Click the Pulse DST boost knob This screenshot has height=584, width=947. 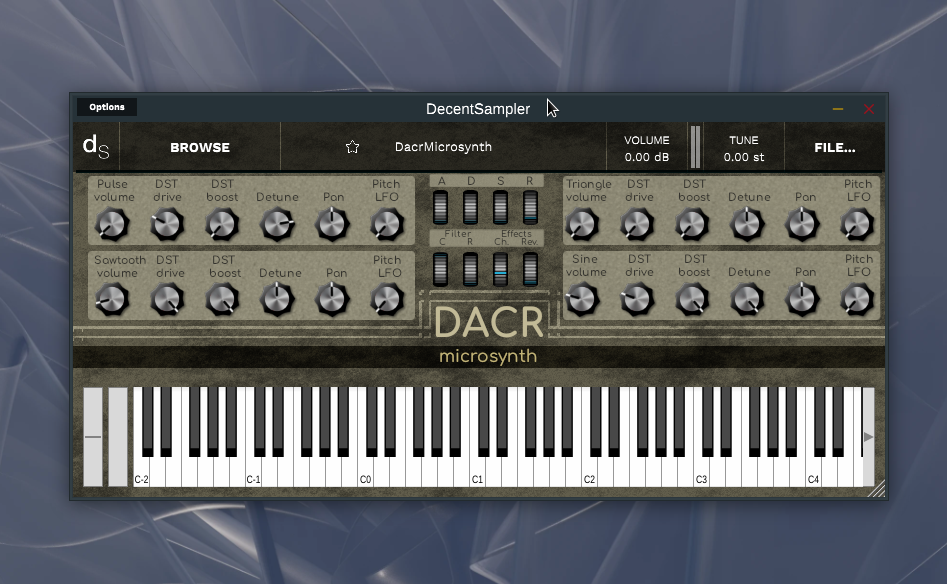(222, 224)
